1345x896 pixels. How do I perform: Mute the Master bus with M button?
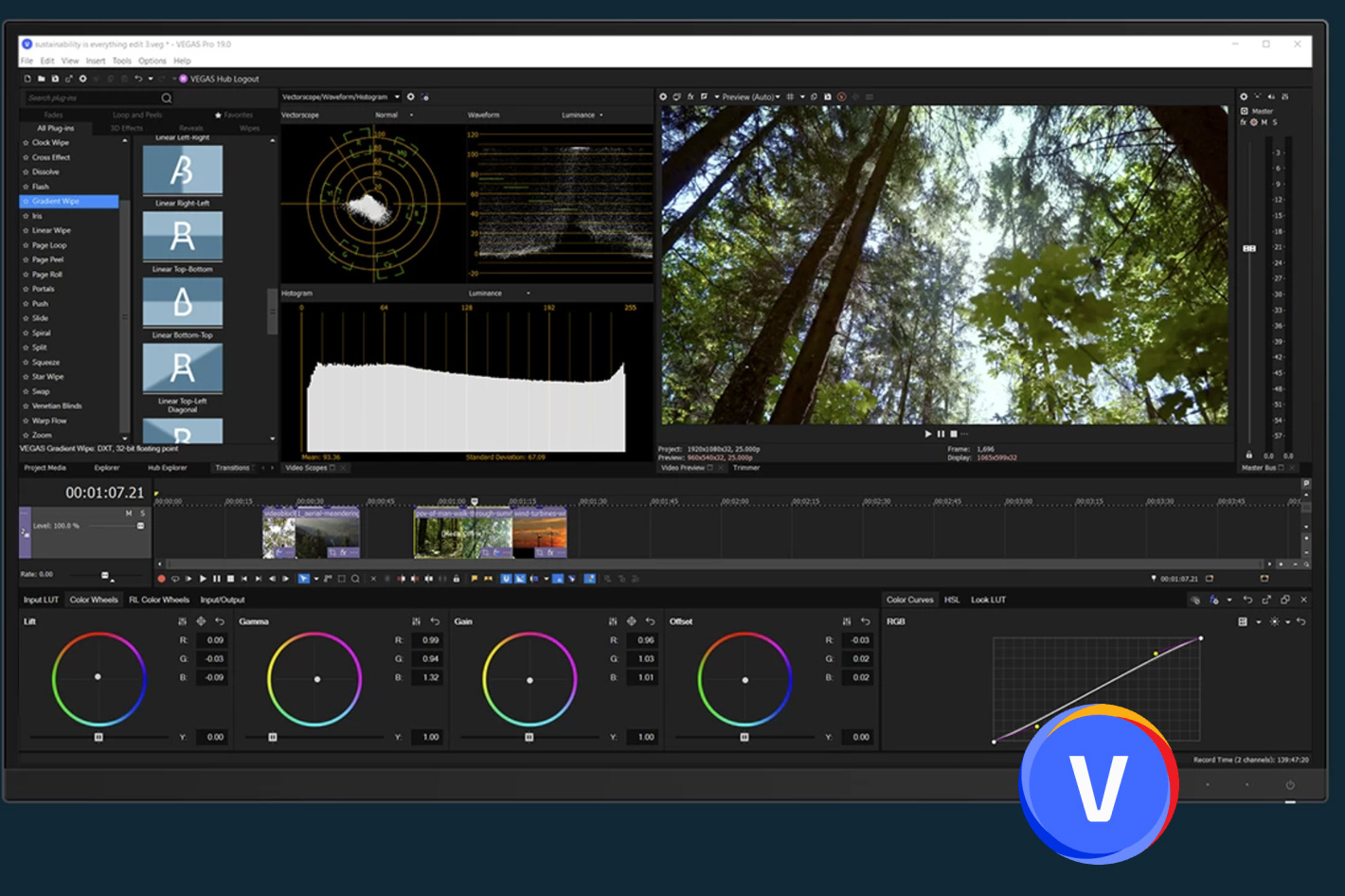pyautogui.click(x=1264, y=122)
